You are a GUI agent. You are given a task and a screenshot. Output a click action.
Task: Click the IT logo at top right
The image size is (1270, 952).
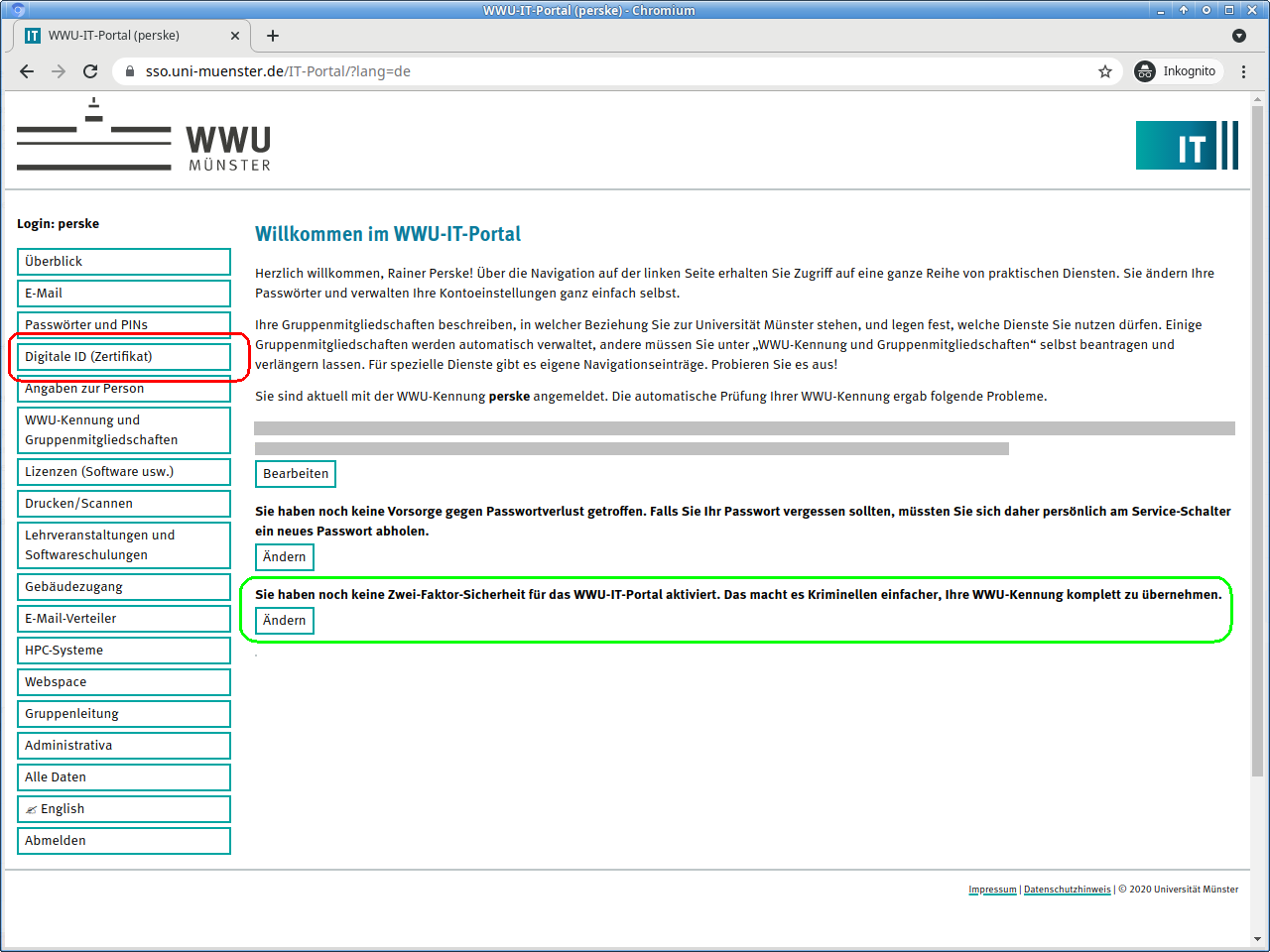(x=1187, y=146)
